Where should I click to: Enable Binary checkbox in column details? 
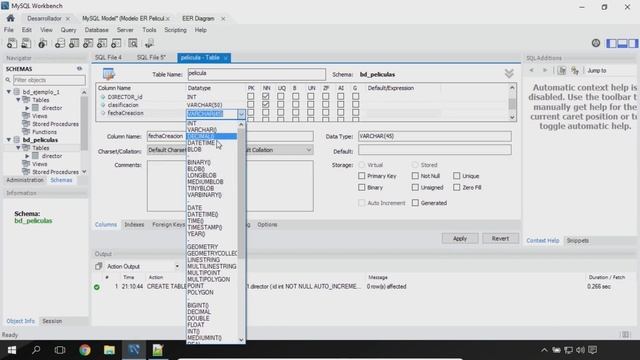click(362, 187)
